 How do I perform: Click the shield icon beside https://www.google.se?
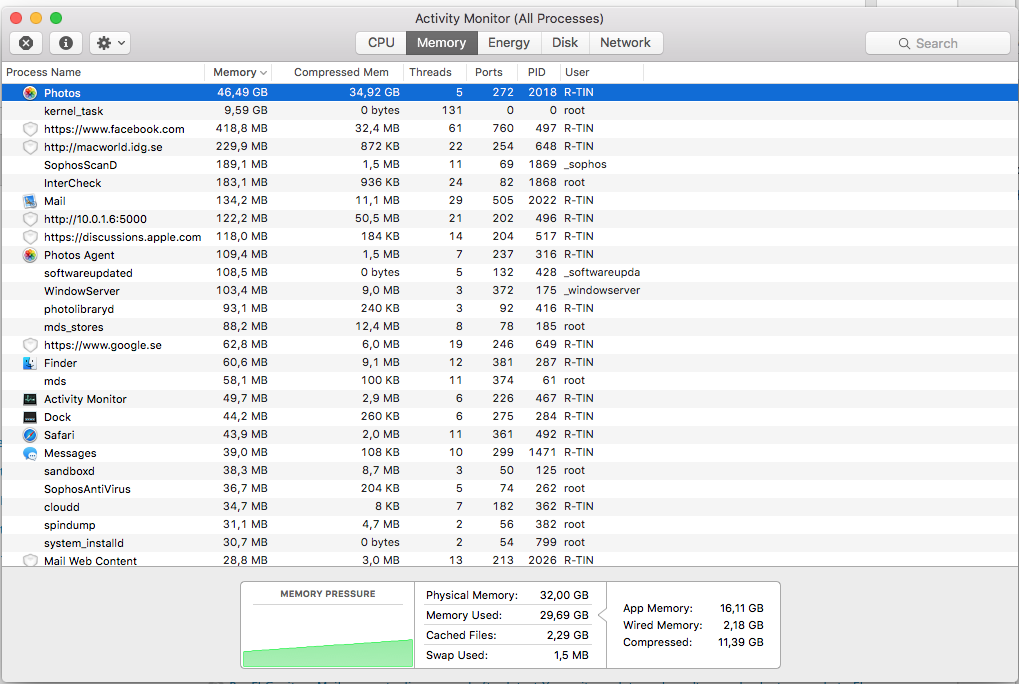(30, 345)
